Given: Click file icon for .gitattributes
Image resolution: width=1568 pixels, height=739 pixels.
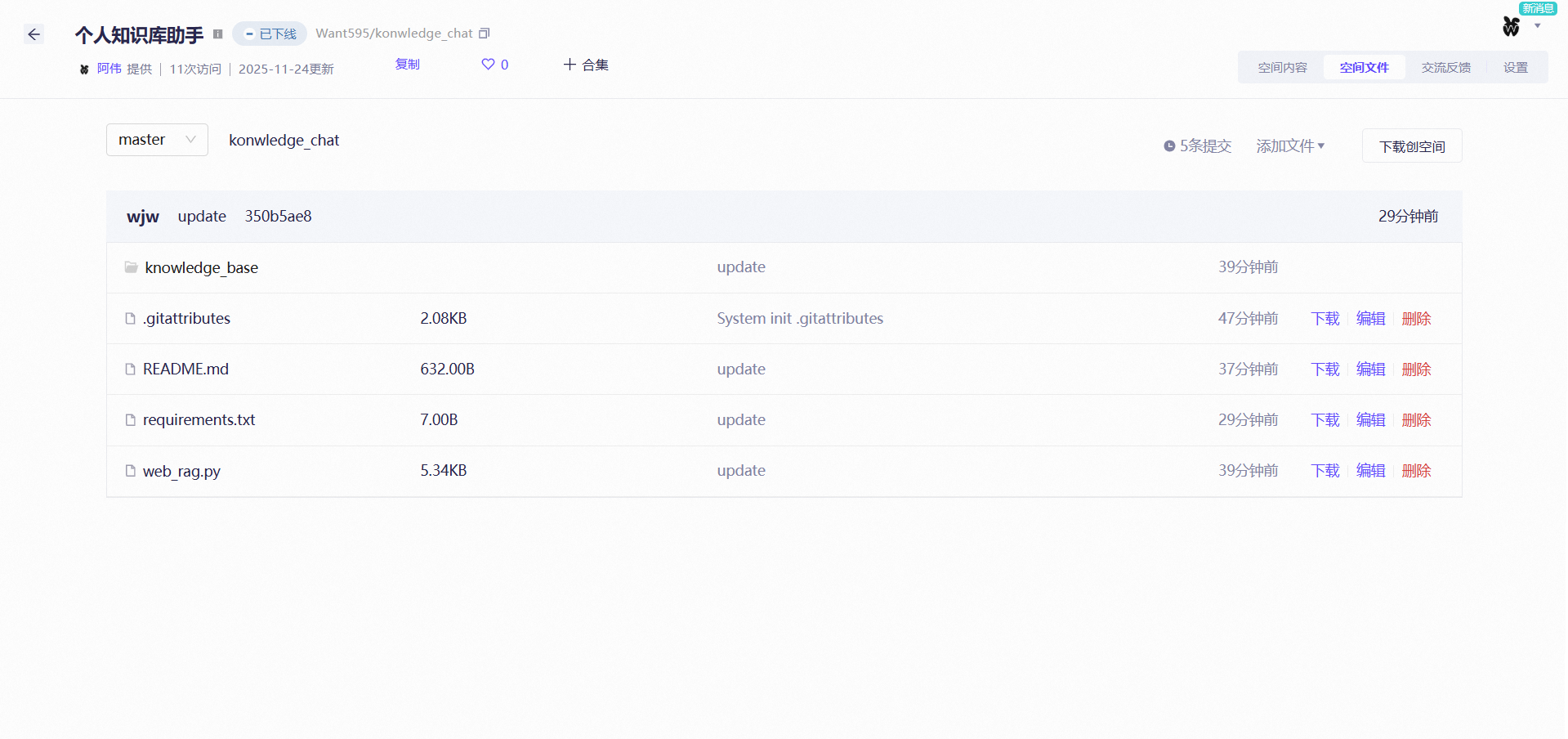Looking at the screenshot, I should coord(130,318).
